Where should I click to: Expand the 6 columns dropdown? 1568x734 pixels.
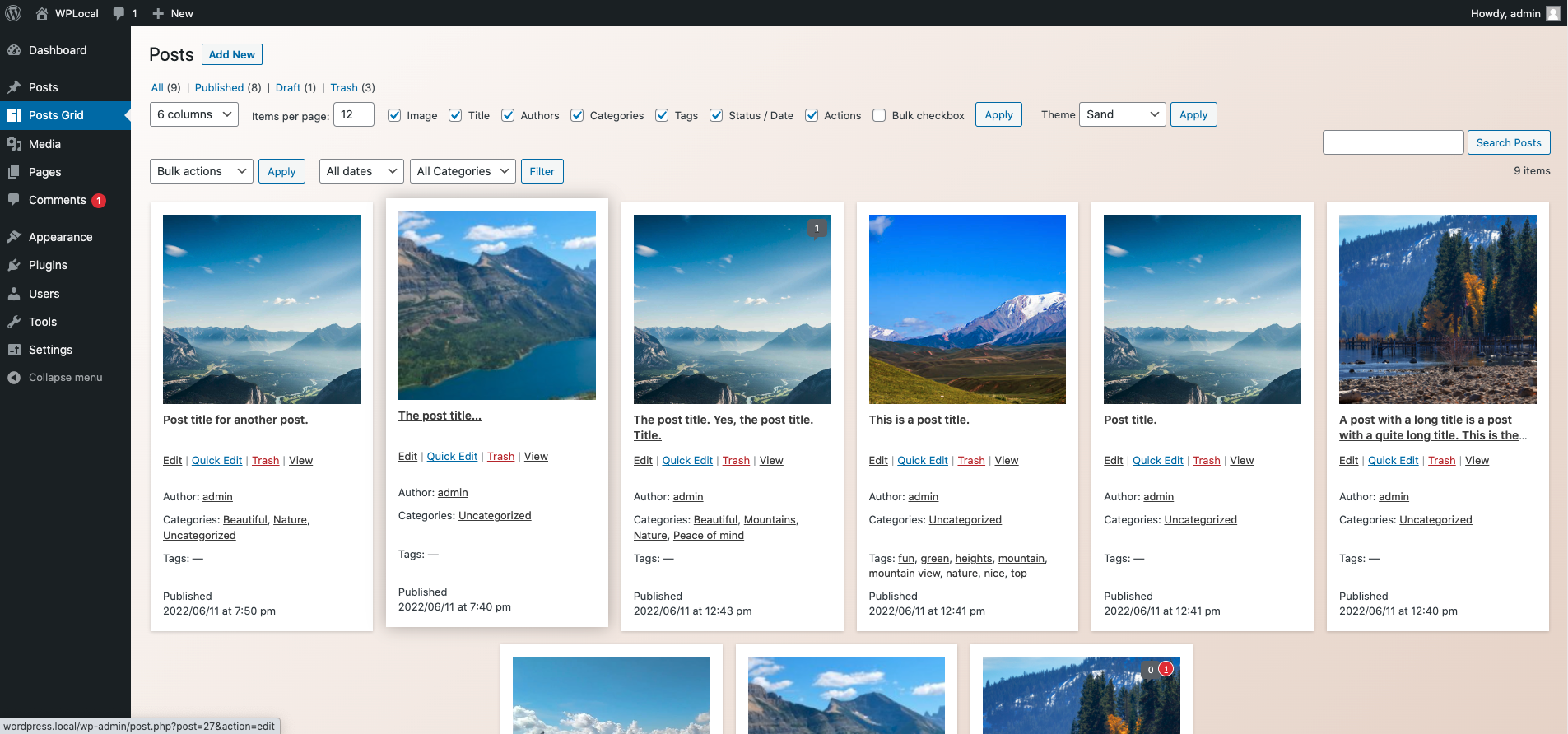tap(194, 114)
